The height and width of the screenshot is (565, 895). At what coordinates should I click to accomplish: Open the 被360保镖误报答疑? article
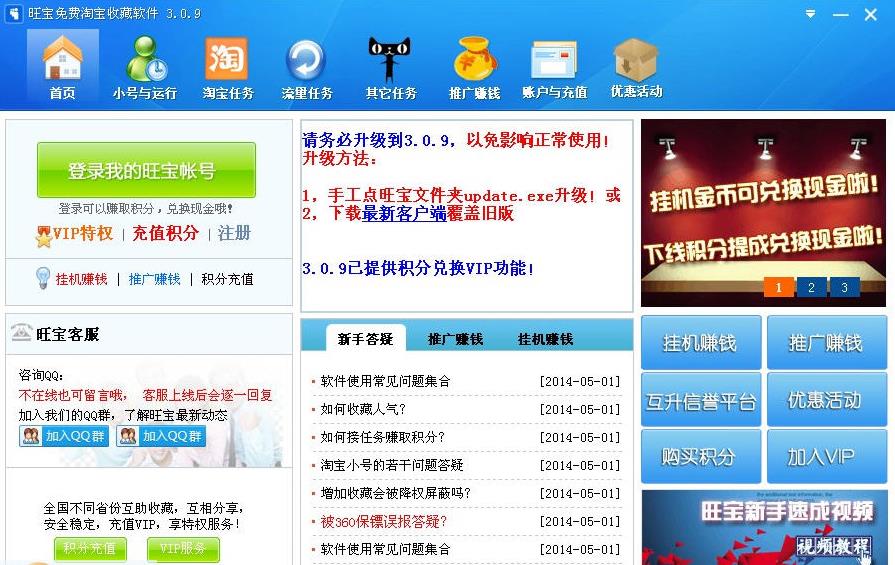tap(383, 521)
